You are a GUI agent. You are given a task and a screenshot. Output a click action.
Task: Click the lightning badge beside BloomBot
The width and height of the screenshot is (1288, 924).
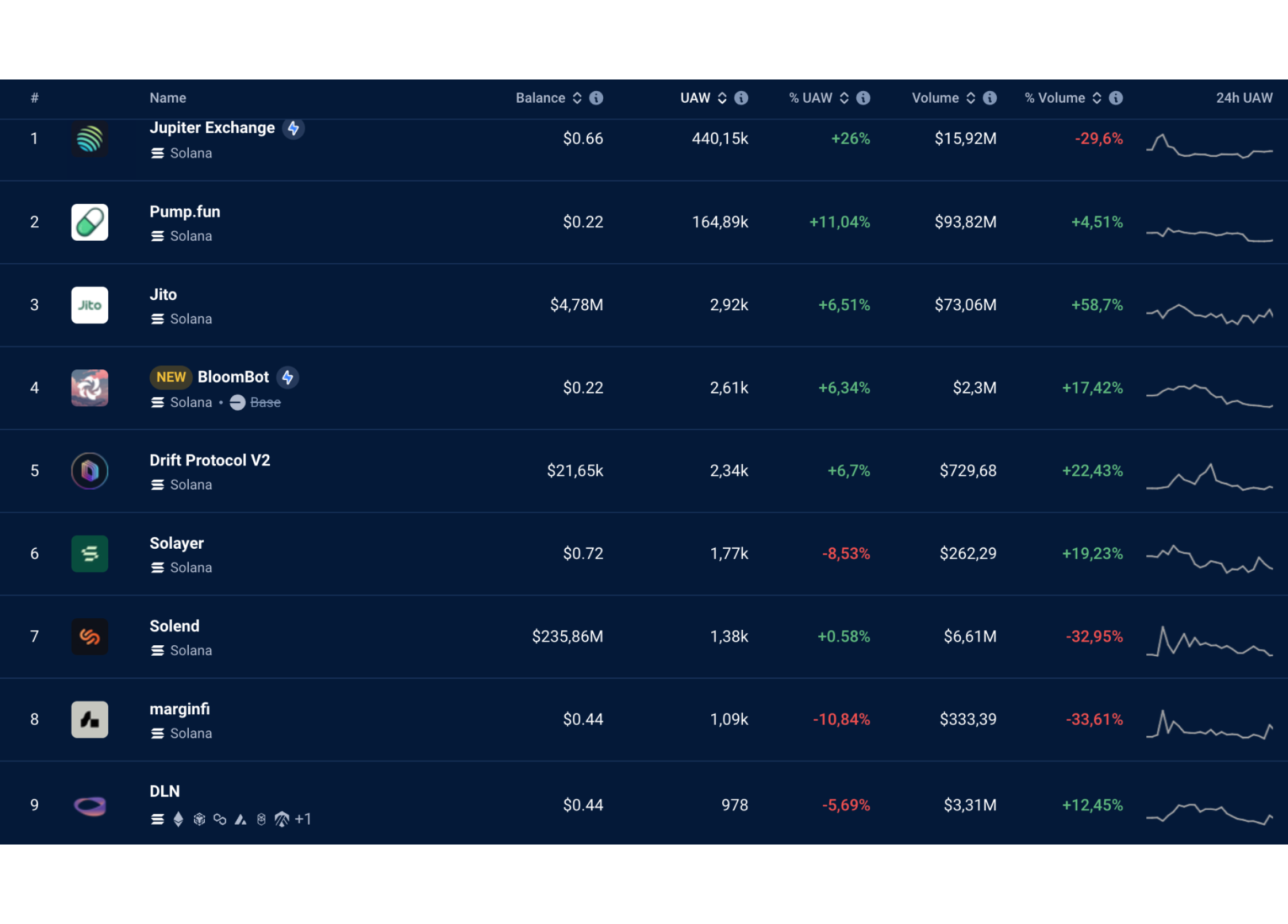pyautogui.click(x=288, y=377)
